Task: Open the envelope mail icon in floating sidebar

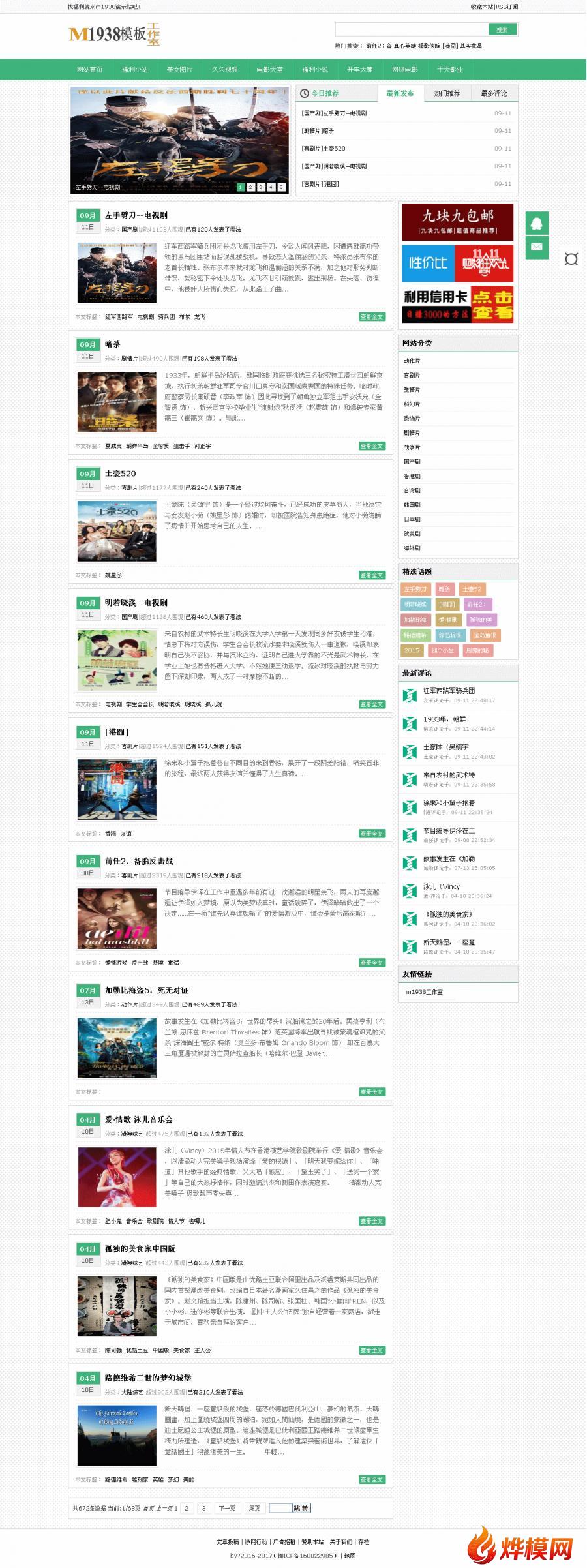Action: 537,247
